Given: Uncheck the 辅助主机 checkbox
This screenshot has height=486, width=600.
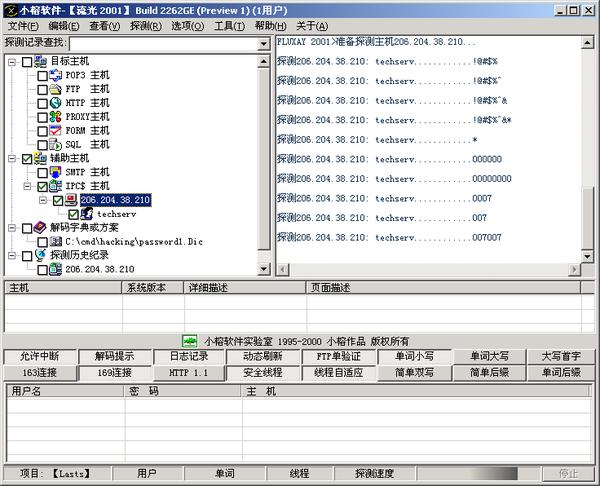Looking at the screenshot, I should click(x=27, y=159).
